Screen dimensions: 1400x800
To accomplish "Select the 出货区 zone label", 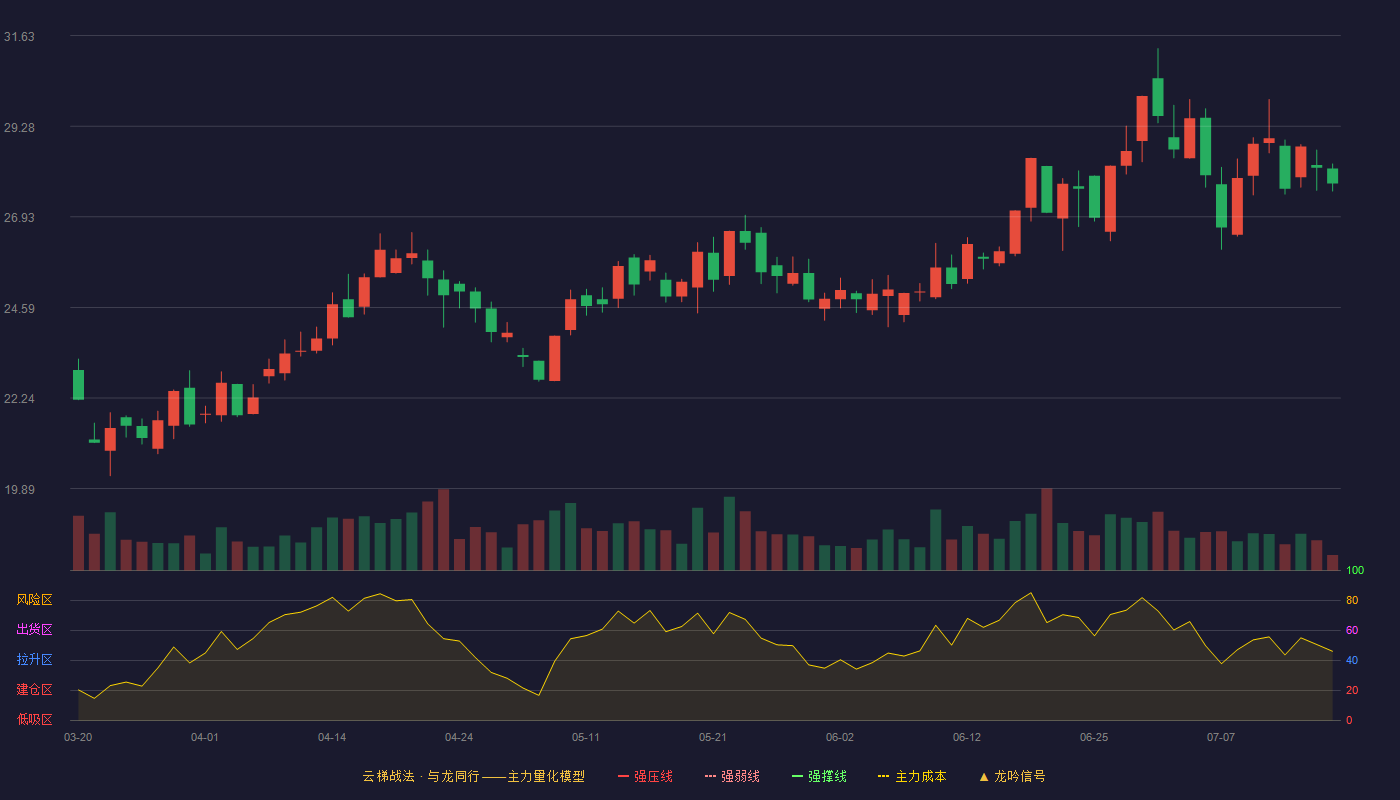I will click(x=34, y=630).
